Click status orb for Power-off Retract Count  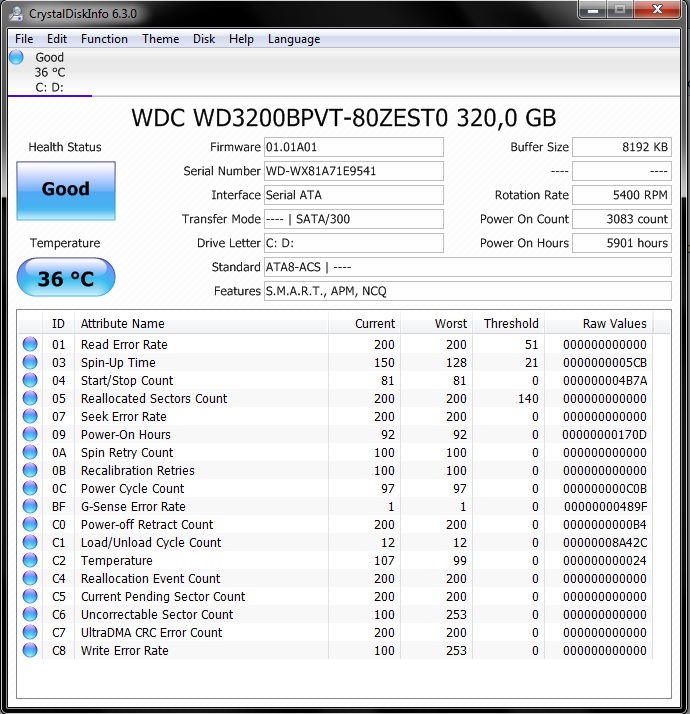pos(30,525)
